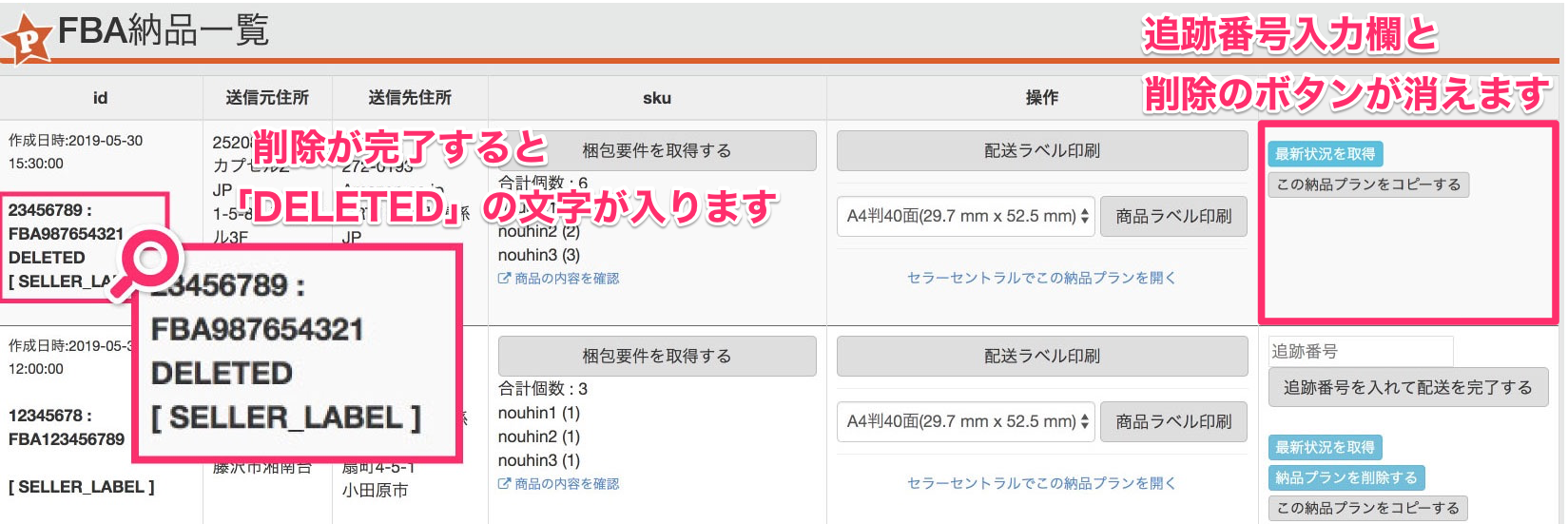Screen dimensions: 1568x524
Task: Print shipping label for first shipment
Action: (x=1042, y=150)
